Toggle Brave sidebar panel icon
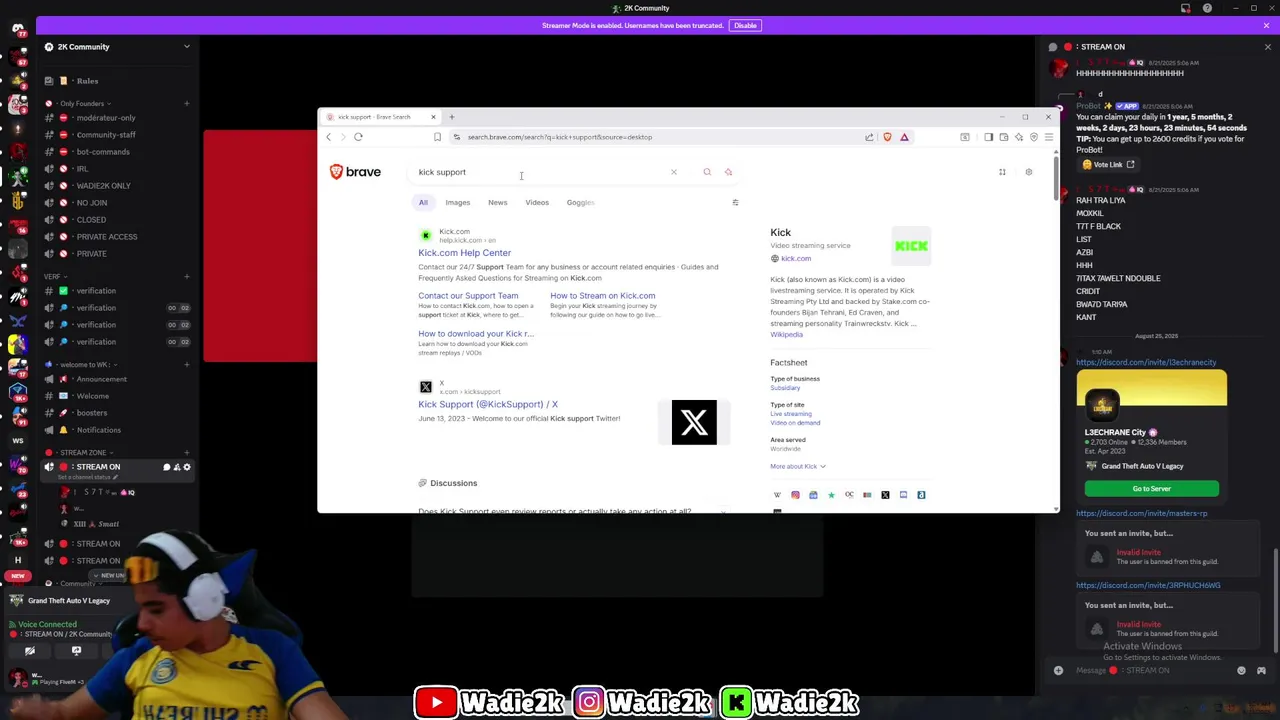 pyautogui.click(x=988, y=137)
